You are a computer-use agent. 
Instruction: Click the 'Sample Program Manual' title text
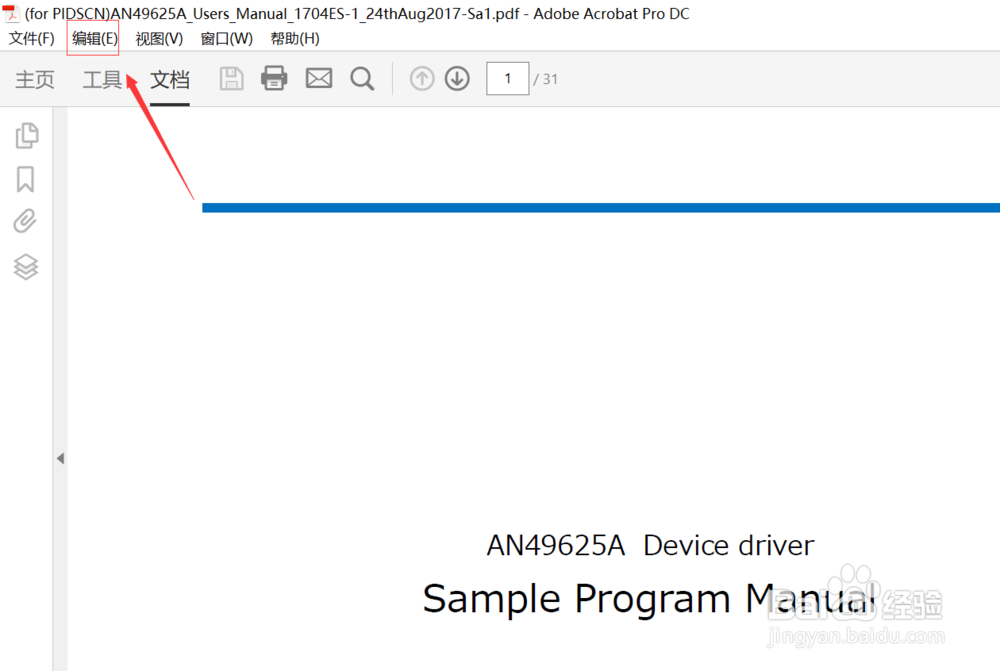649,600
